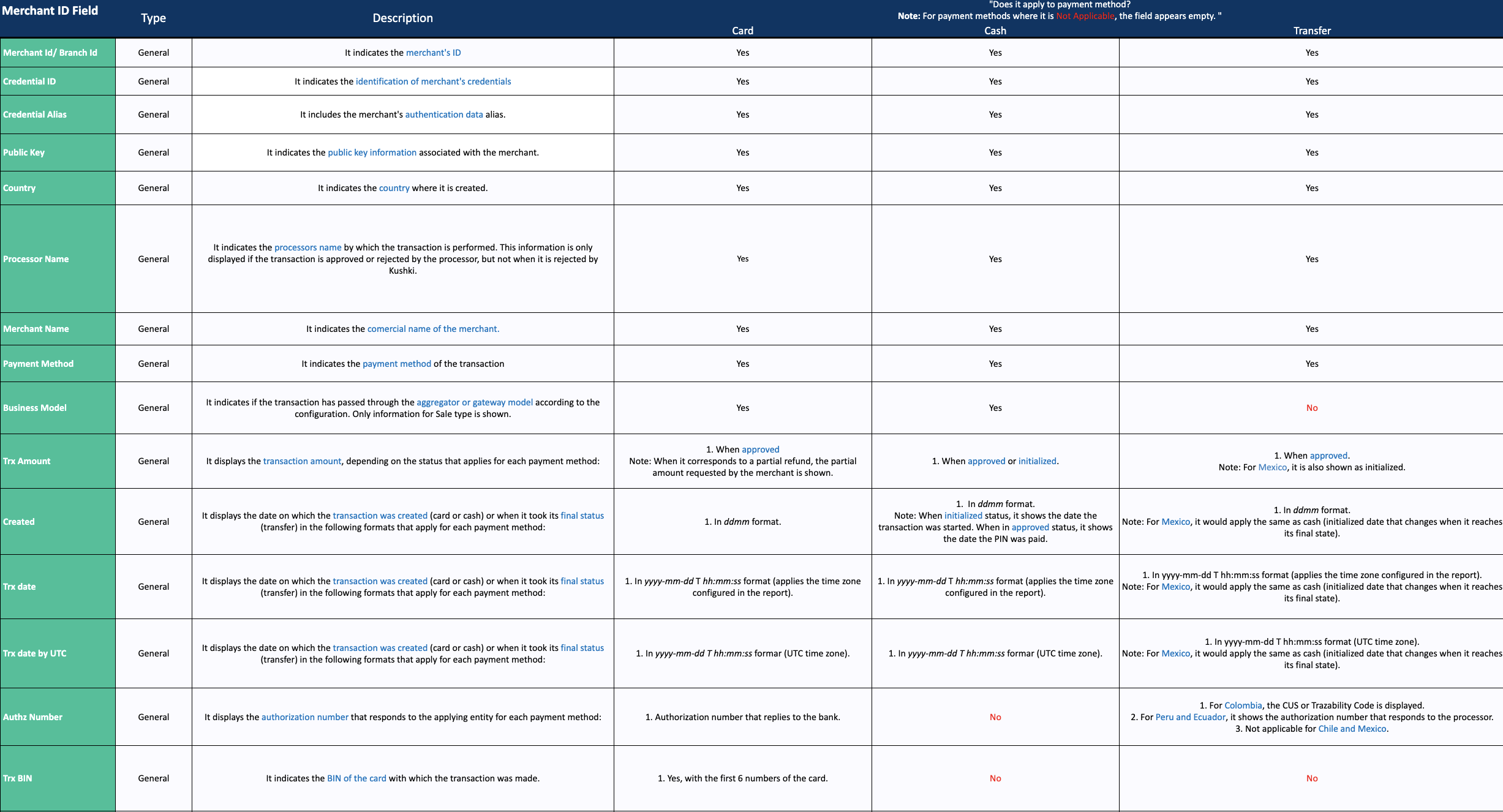Screen dimensions: 1503x812
Task: Click the "authorization number" blue text
Action: pyautogui.click(x=304, y=717)
